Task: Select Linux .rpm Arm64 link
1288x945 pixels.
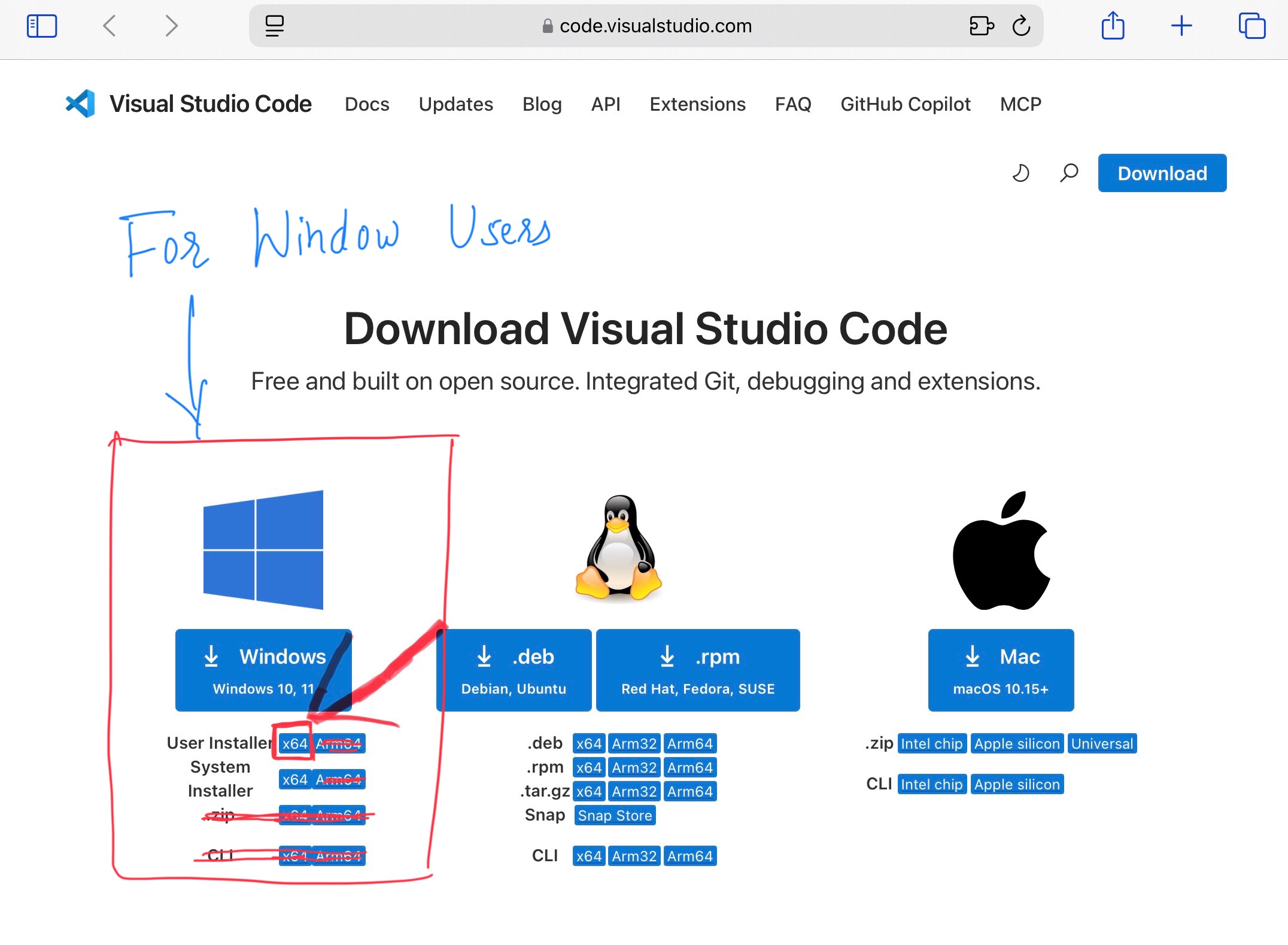Action: point(690,768)
